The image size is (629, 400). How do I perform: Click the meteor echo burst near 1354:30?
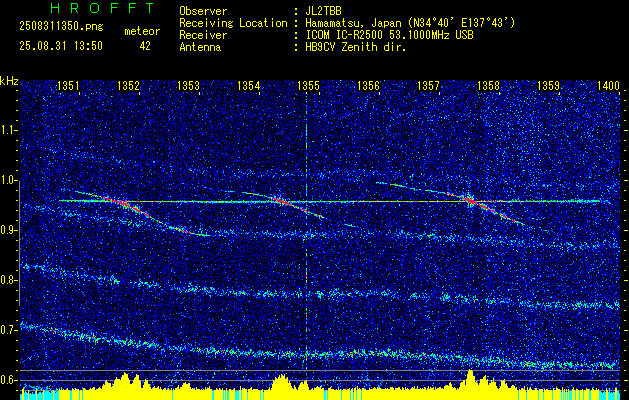281,201
